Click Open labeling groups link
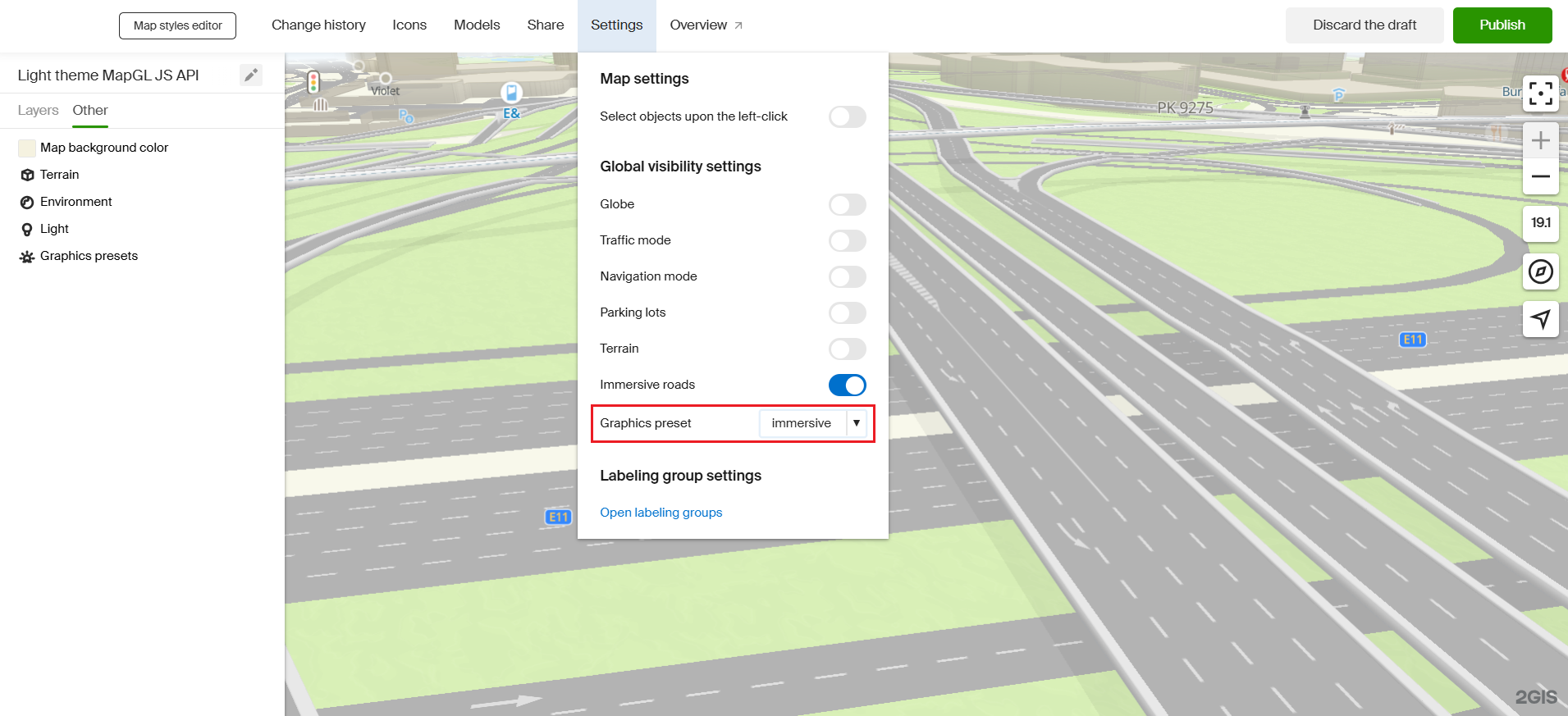The width and height of the screenshot is (1568, 716). click(661, 513)
